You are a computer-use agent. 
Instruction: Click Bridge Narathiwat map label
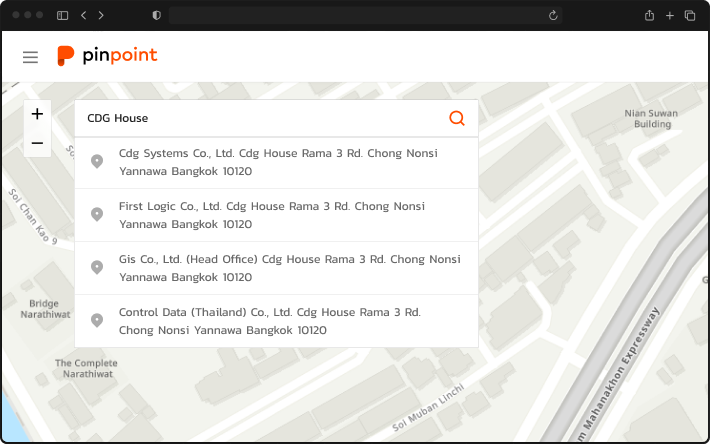(x=45, y=309)
